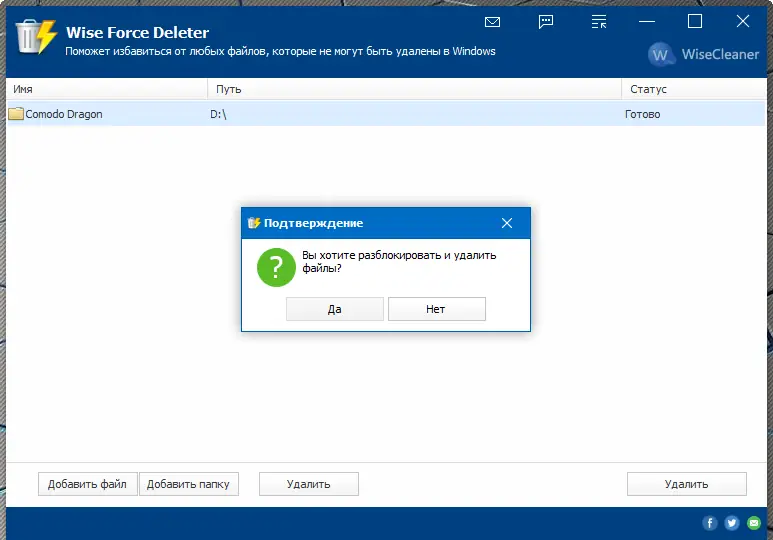Click Удалить button next to Добавить папку
This screenshot has height=540, width=773.
309,484
